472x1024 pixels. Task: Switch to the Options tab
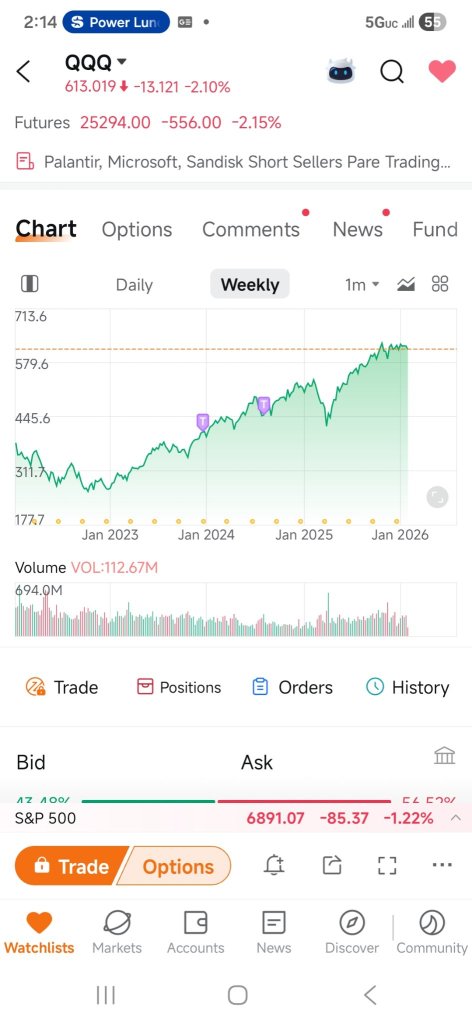[137, 229]
